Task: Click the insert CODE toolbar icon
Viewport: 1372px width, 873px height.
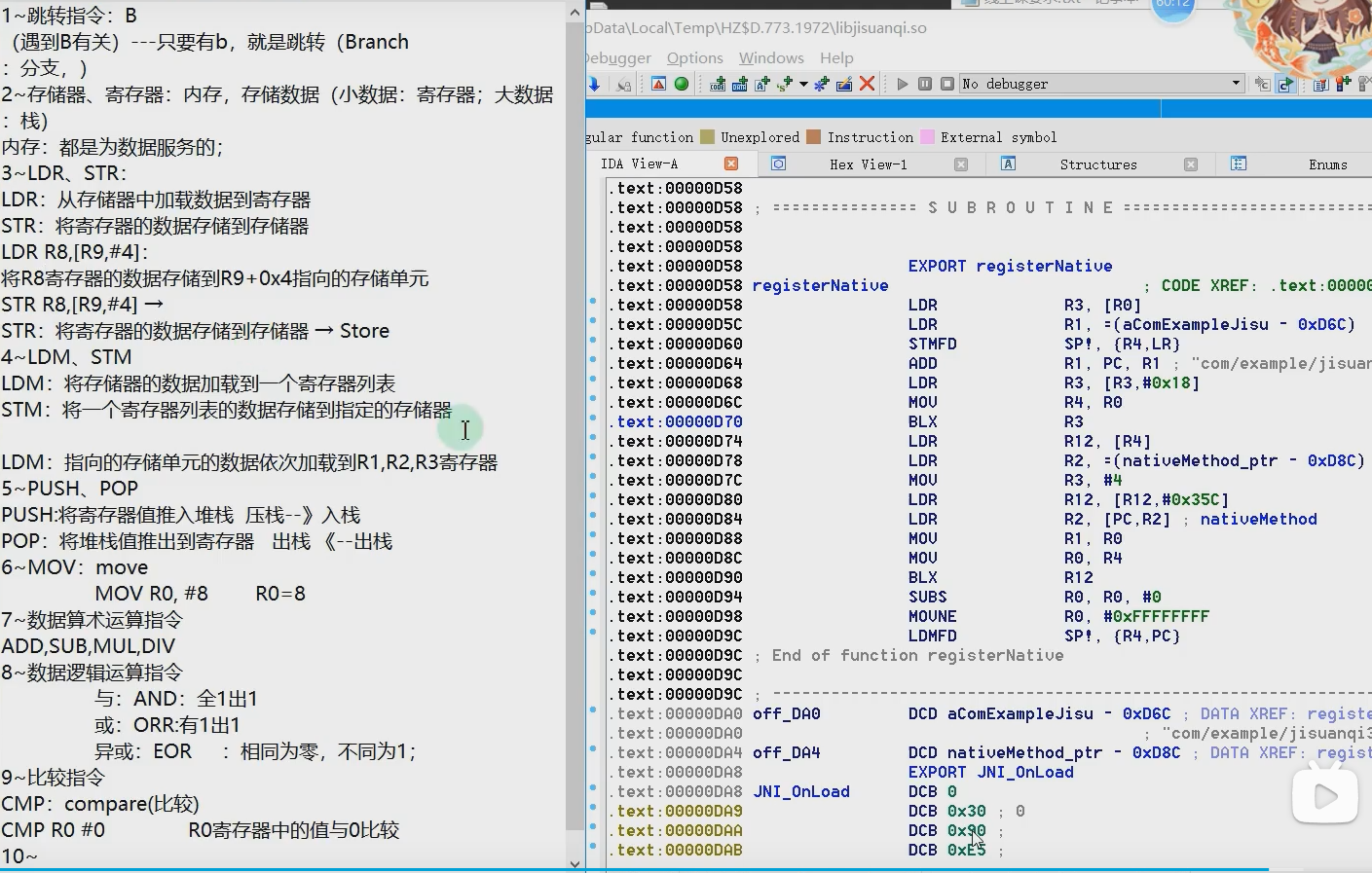Action: [718, 84]
